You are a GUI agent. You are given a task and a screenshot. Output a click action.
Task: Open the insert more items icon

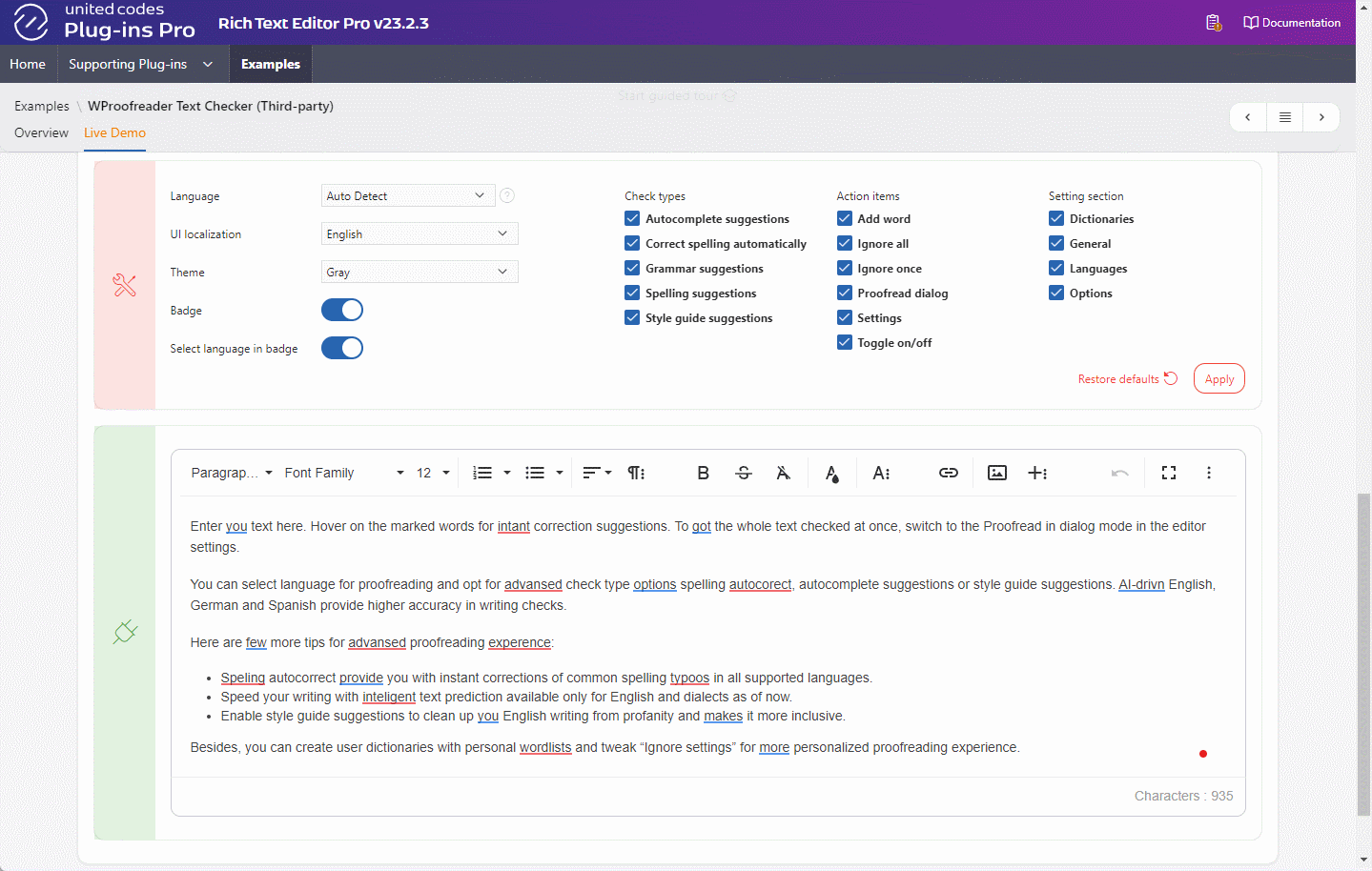(x=1037, y=473)
